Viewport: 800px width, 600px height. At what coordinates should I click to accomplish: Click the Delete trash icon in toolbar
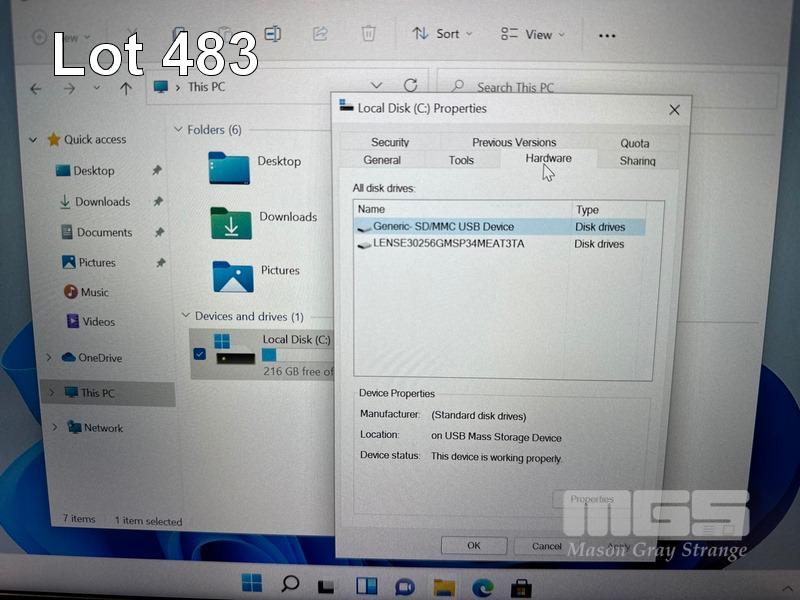tap(368, 33)
